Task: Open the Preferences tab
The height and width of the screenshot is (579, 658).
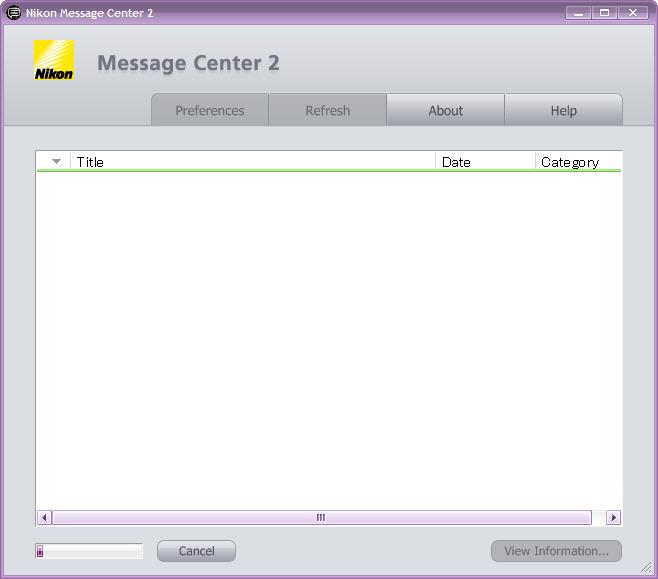Action: click(210, 110)
